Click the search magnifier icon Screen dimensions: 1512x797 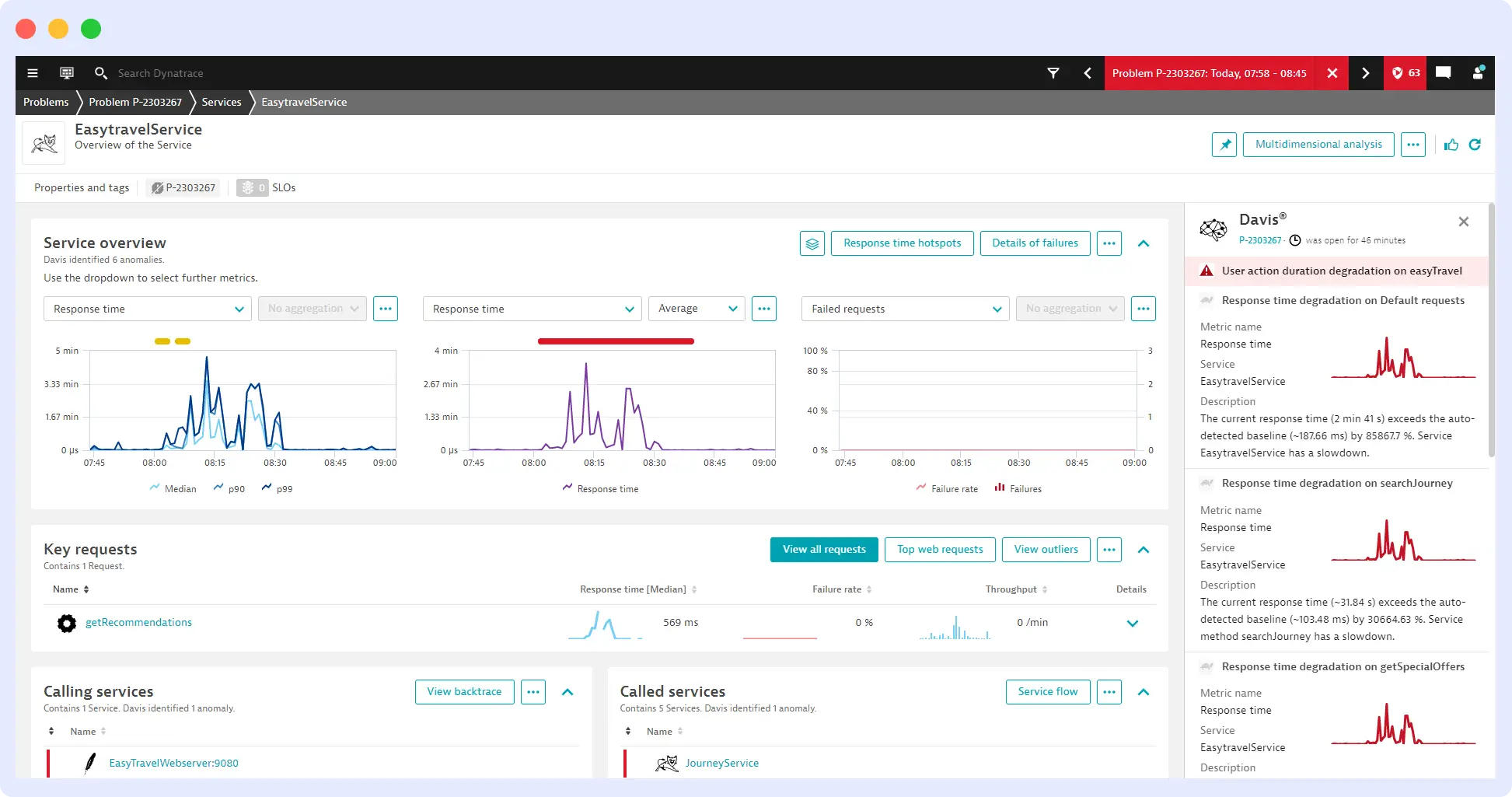coord(100,73)
